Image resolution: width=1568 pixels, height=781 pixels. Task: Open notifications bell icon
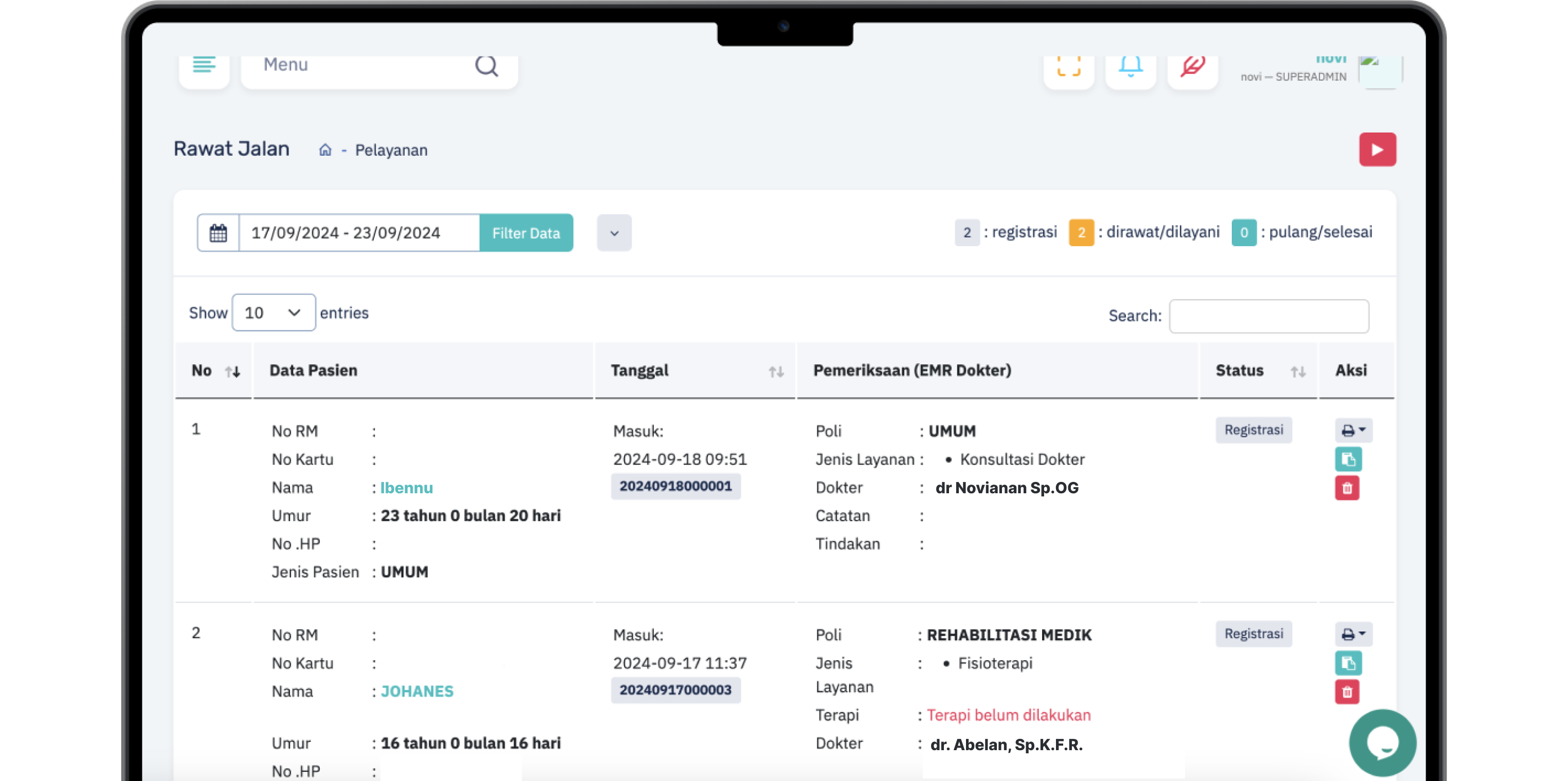click(x=1131, y=67)
